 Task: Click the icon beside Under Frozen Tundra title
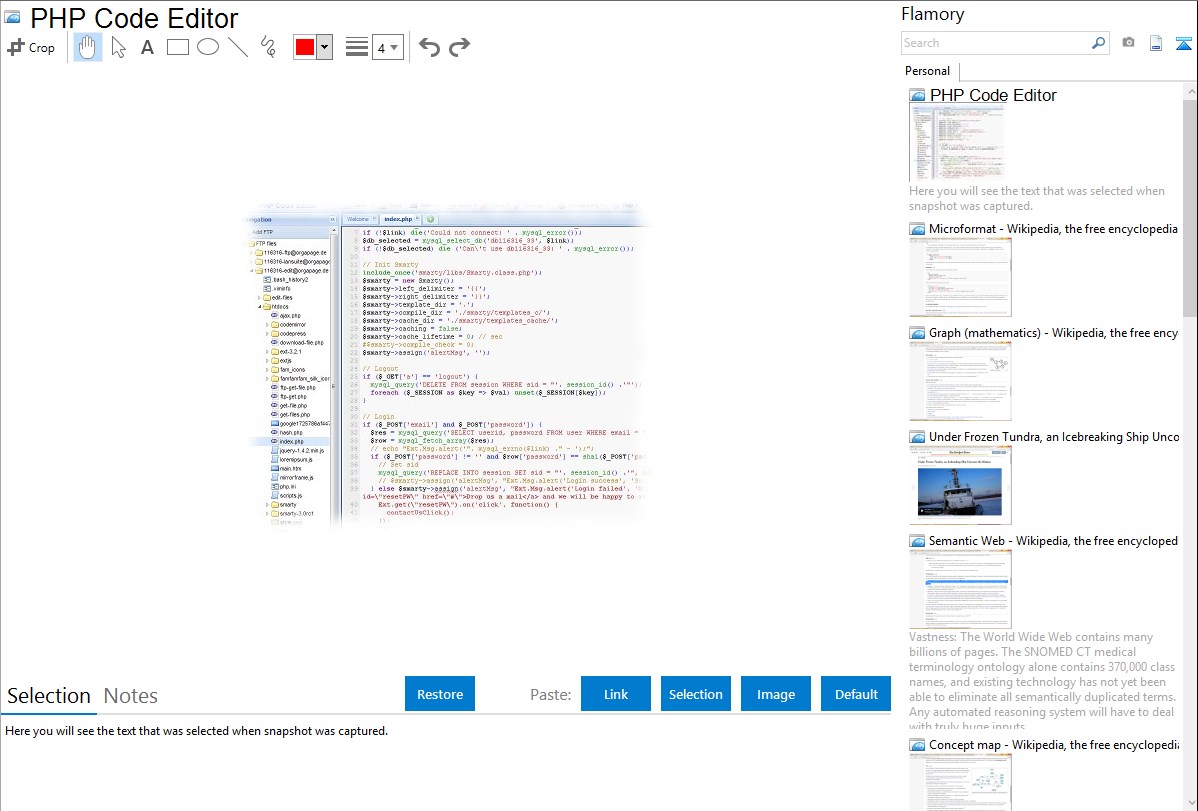click(x=917, y=437)
